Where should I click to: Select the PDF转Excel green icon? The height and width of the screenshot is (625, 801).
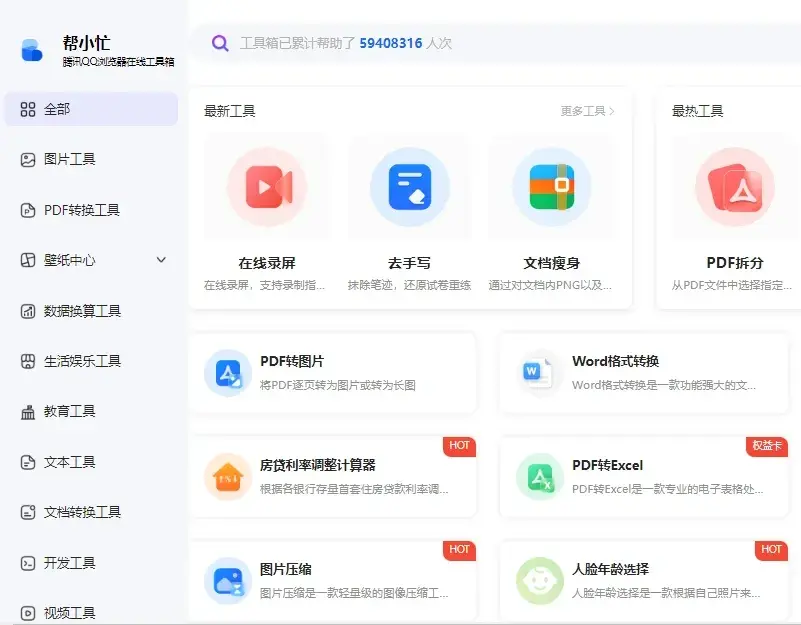pyautogui.click(x=540, y=477)
